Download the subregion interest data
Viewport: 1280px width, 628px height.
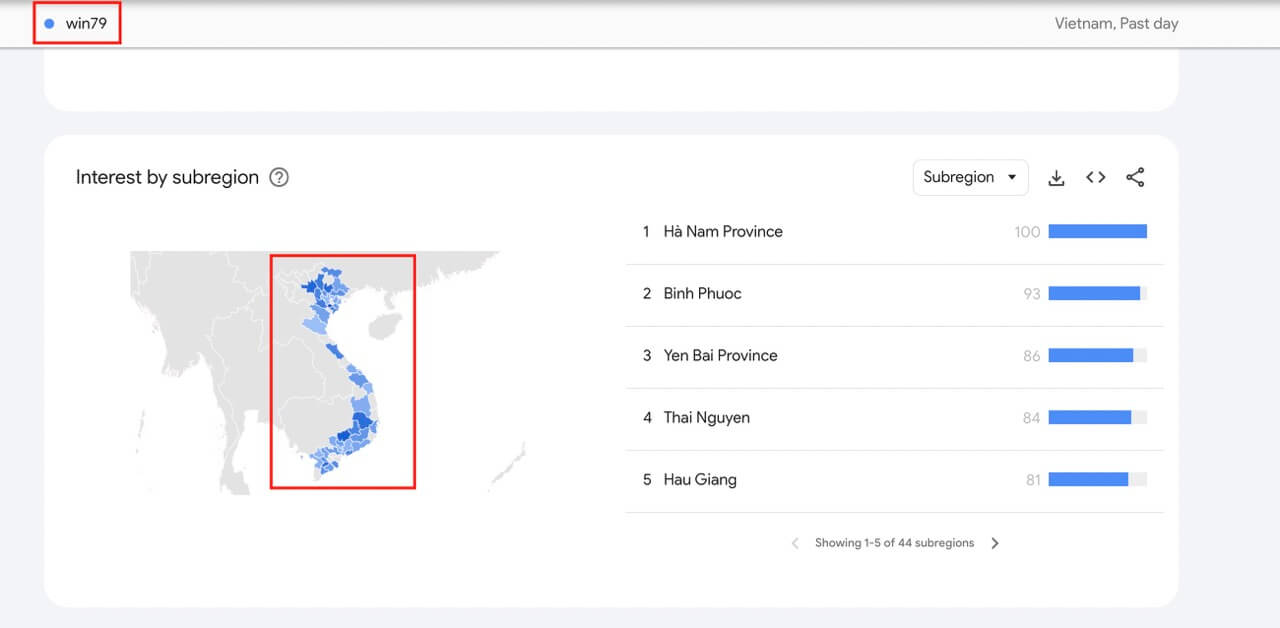[1056, 178]
